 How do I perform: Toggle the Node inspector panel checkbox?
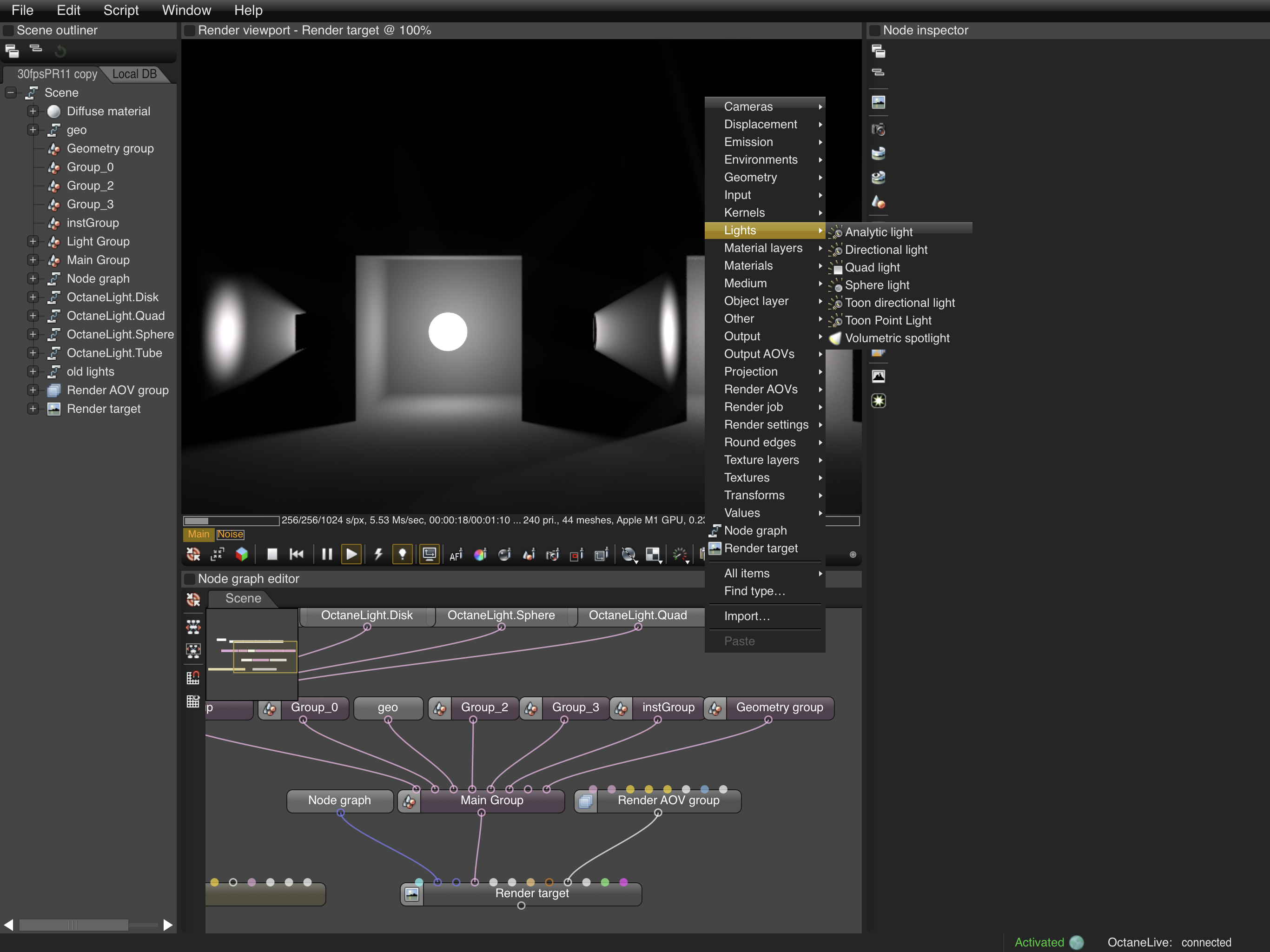pos(874,30)
